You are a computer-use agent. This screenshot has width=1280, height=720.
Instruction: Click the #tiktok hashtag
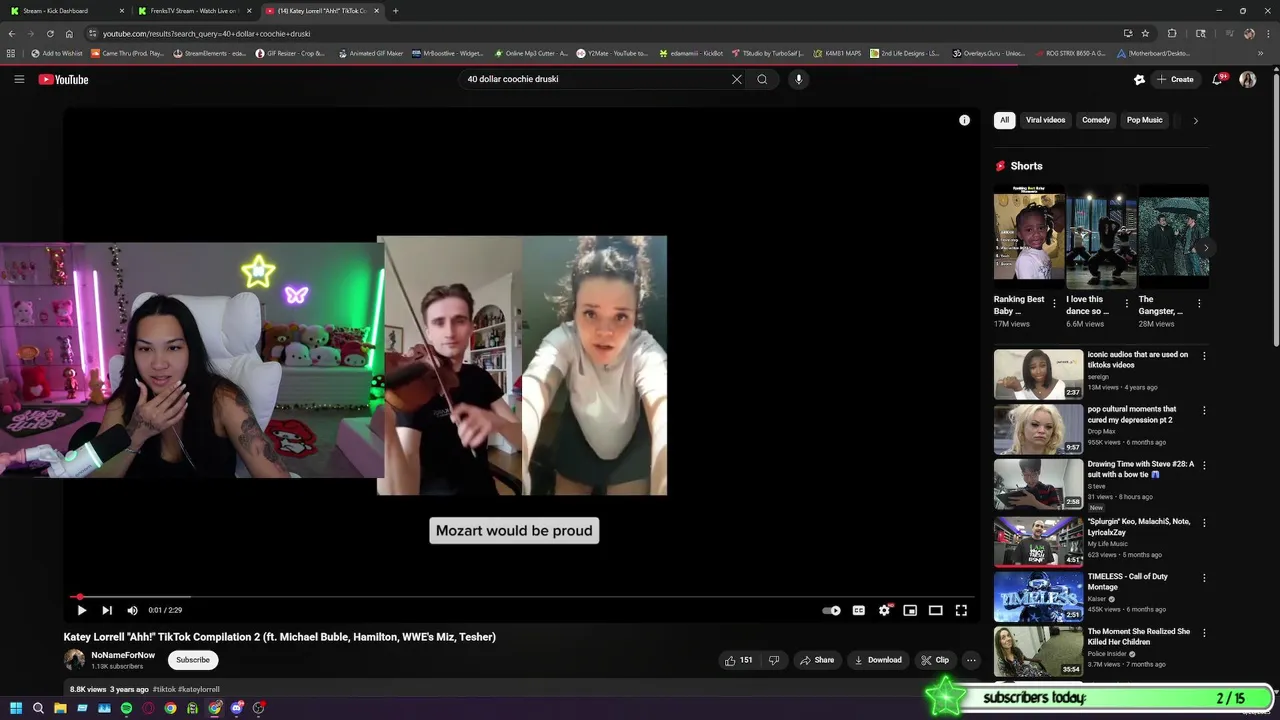pyautogui.click(x=164, y=689)
